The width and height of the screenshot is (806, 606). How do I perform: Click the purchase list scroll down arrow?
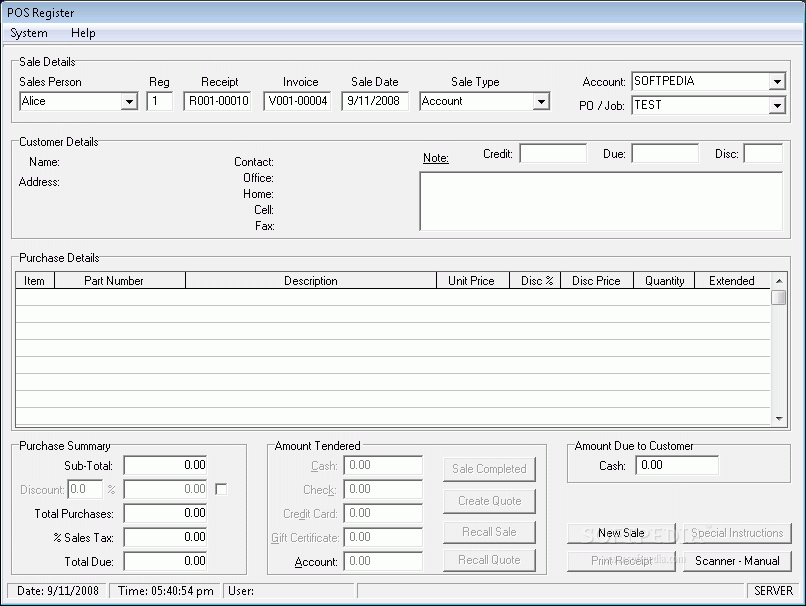[x=779, y=418]
